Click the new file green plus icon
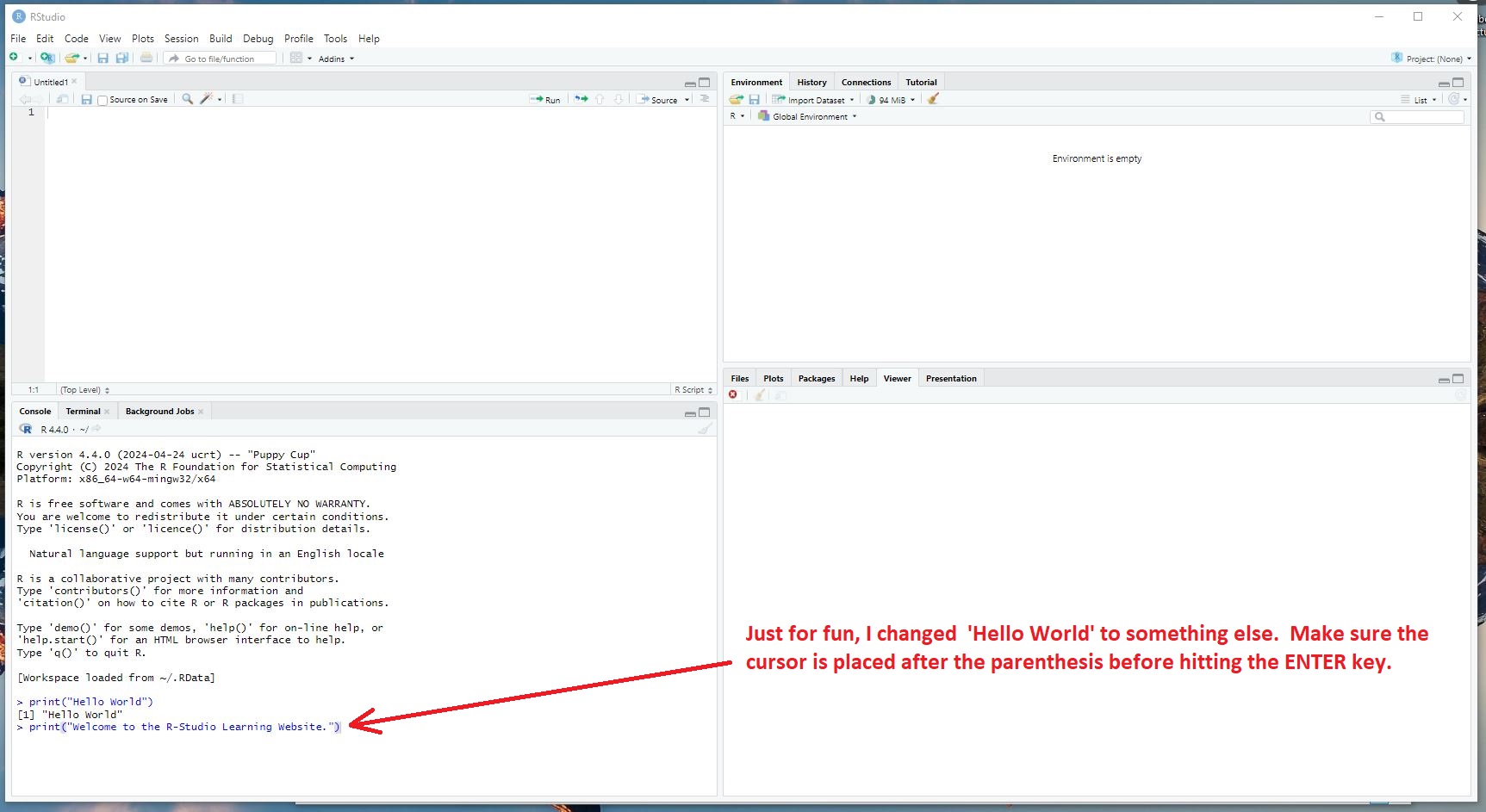This screenshot has height=812, width=1486. [14, 58]
